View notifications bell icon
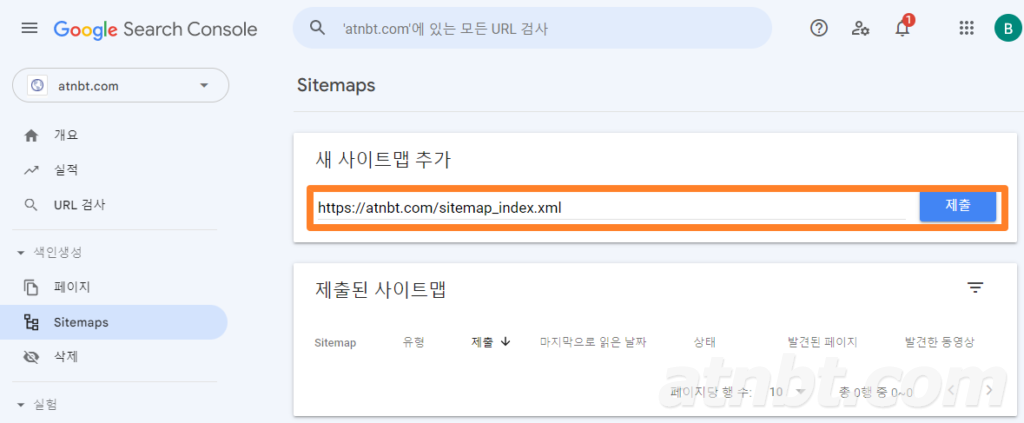 [x=903, y=28]
